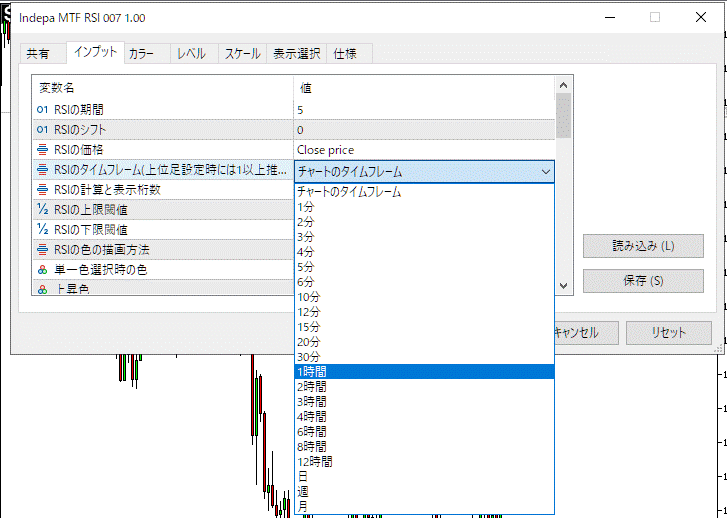Click the parameter list scroll down arrow
The image size is (727, 518).
point(563,286)
